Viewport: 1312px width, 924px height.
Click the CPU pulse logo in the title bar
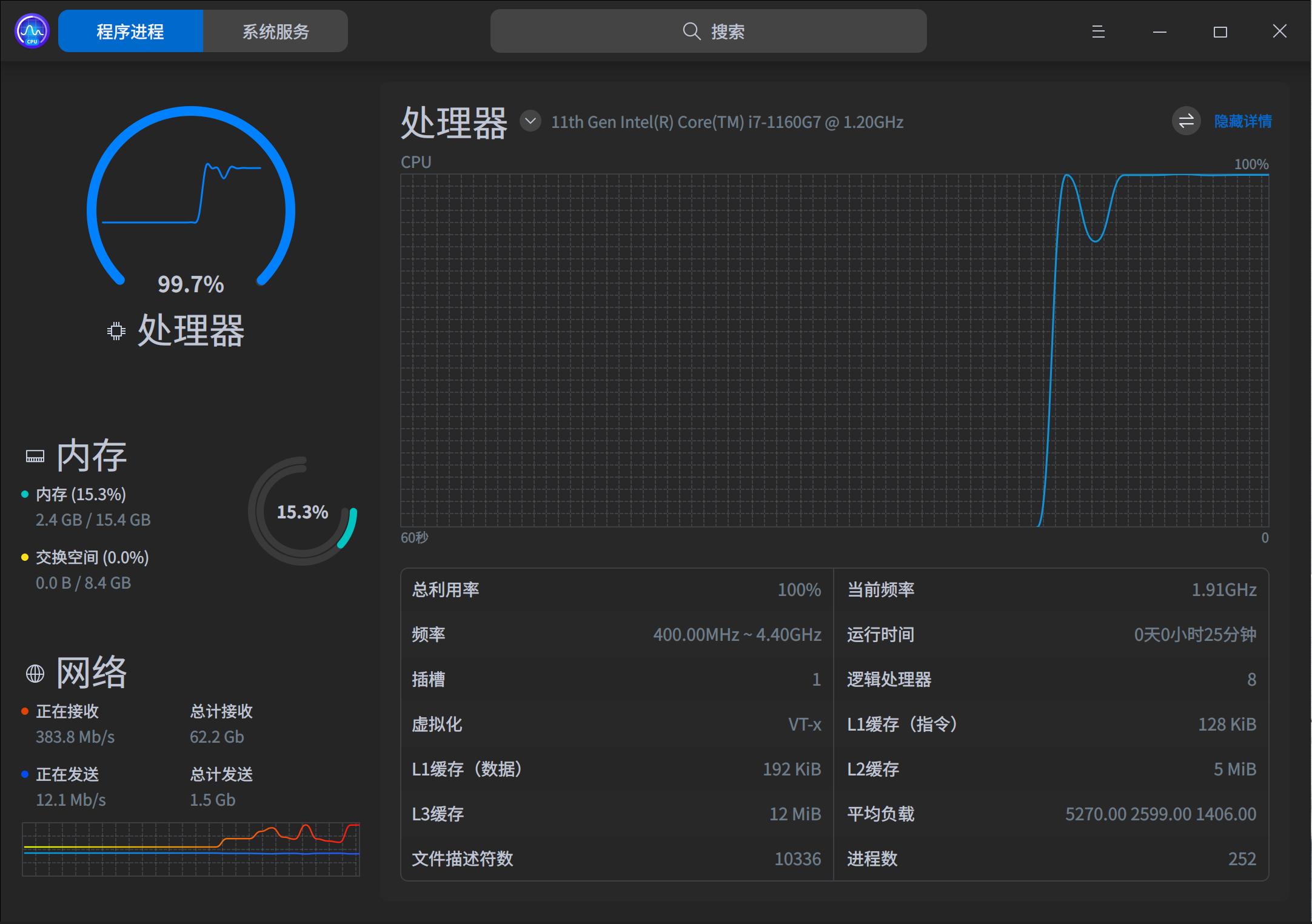(x=30, y=30)
